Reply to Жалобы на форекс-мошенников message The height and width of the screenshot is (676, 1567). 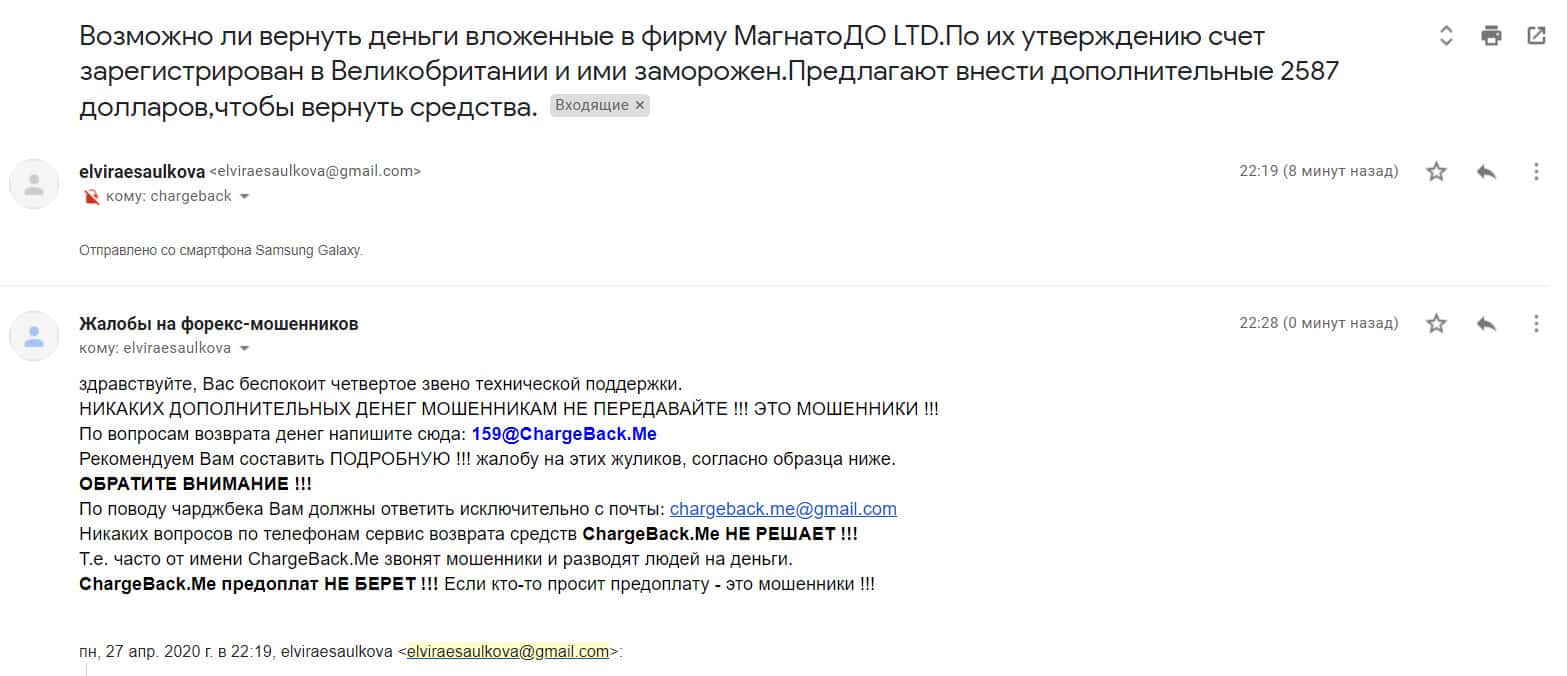pos(1486,324)
